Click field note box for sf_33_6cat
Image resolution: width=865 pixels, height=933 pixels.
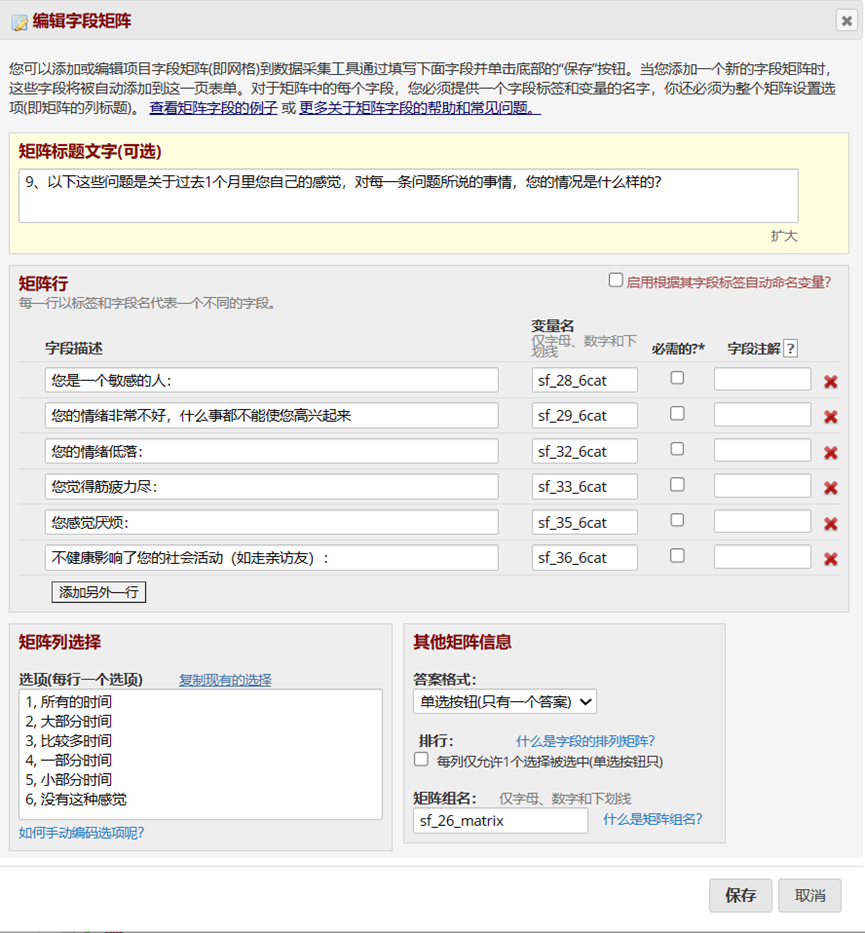pos(762,486)
